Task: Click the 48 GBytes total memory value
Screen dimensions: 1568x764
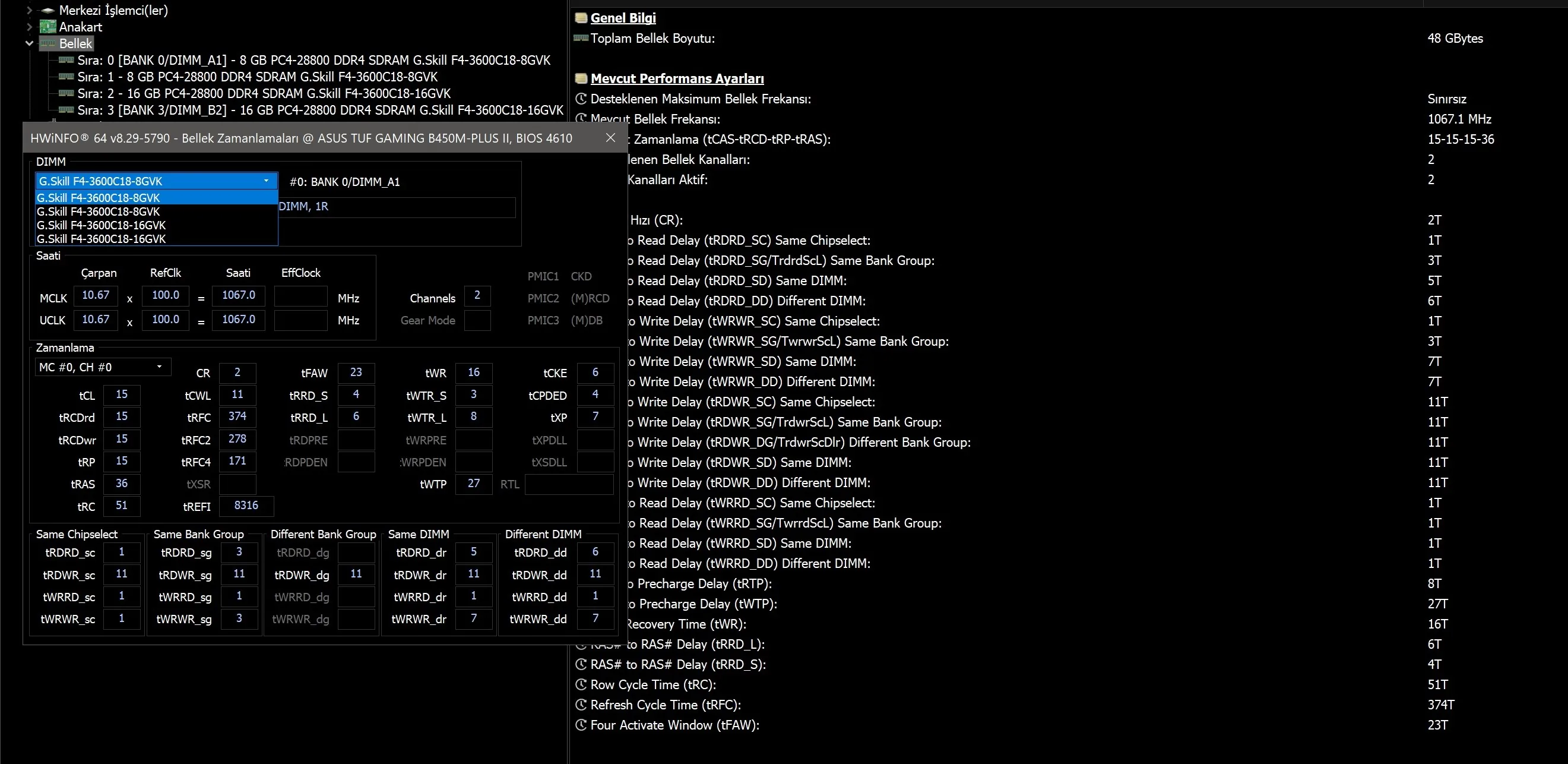Action: point(1455,38)
